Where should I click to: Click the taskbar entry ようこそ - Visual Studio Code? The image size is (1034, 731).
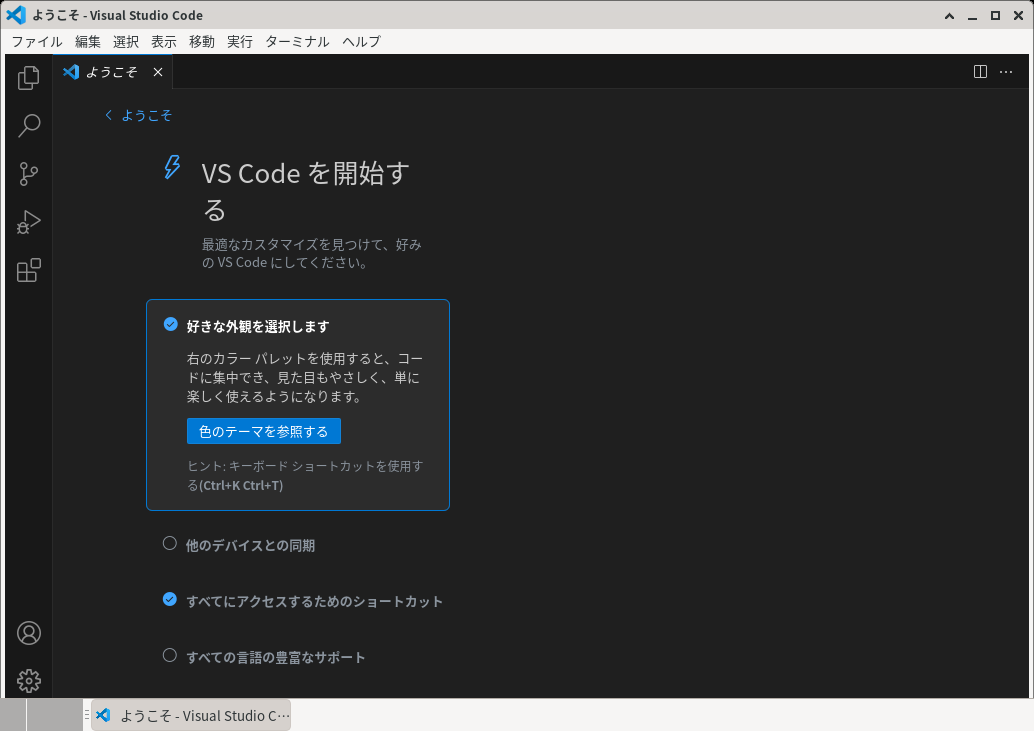(x=191, y=715)
